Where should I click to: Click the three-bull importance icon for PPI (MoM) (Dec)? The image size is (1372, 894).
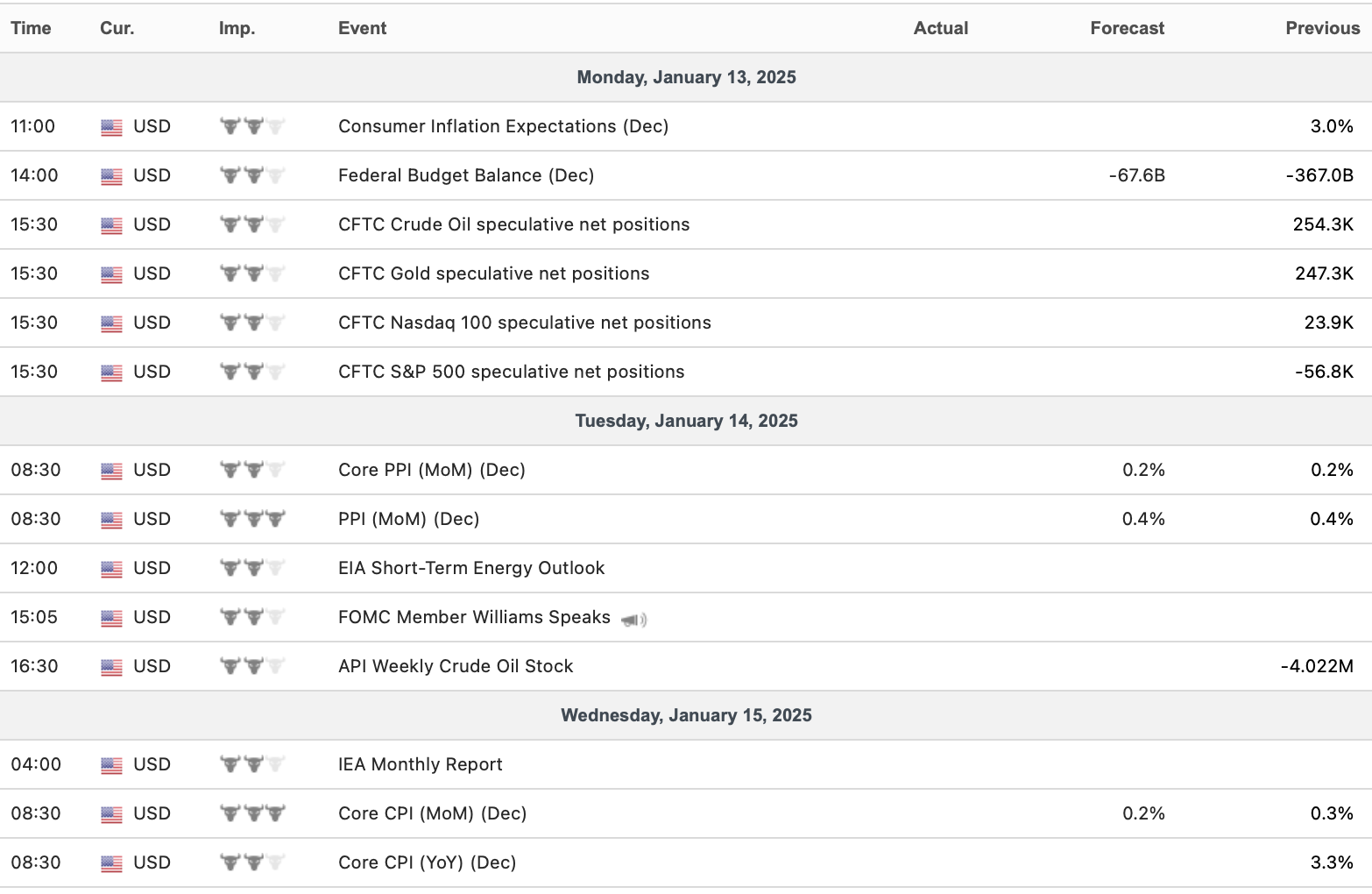pyautogui.click(x=252, y=519)
